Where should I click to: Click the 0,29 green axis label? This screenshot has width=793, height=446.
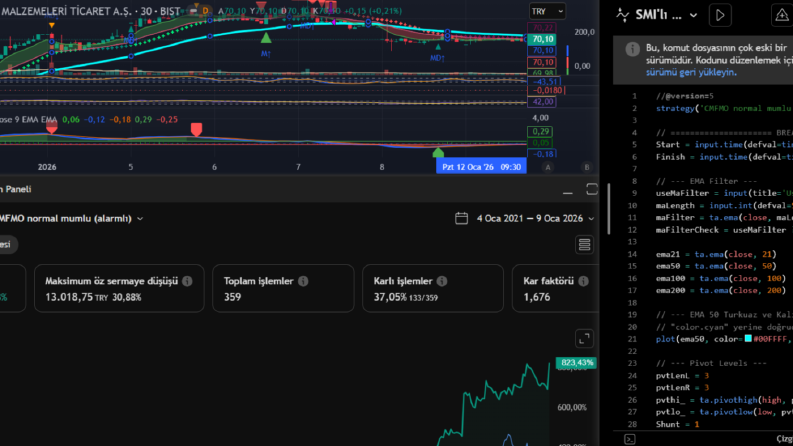(x=541, y=131)
